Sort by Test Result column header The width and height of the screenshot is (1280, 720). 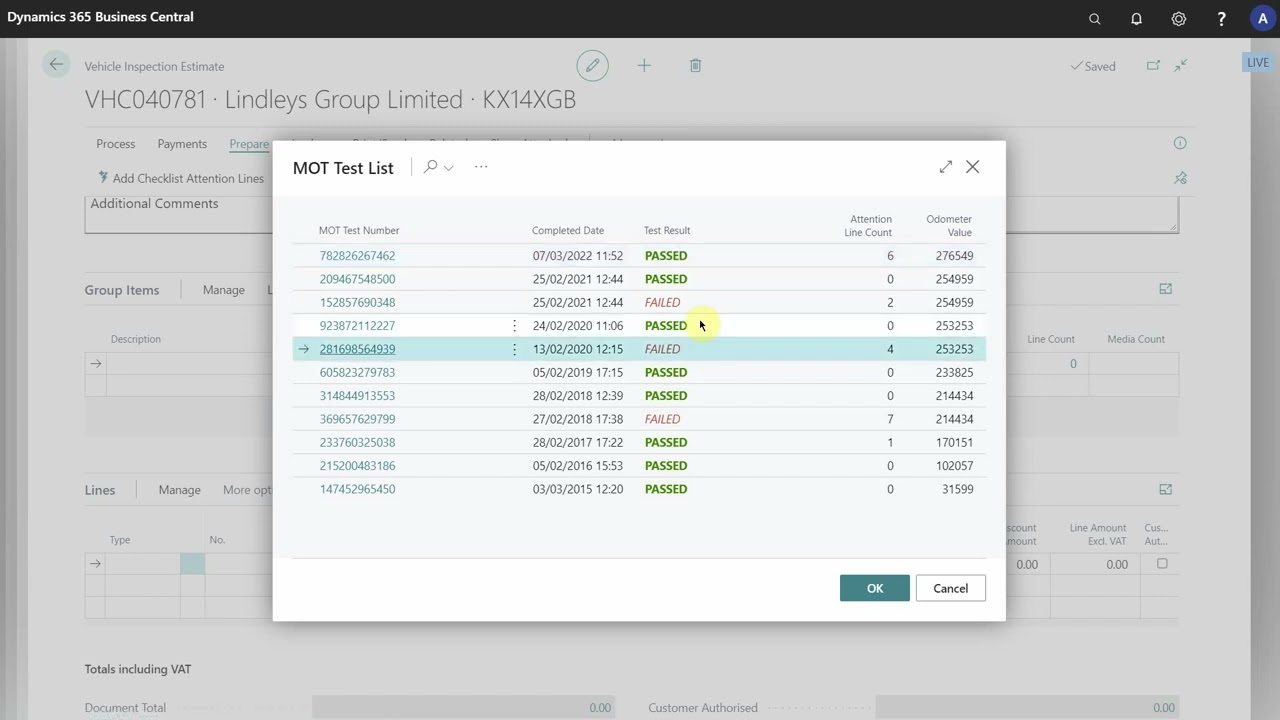pos(667,230)
